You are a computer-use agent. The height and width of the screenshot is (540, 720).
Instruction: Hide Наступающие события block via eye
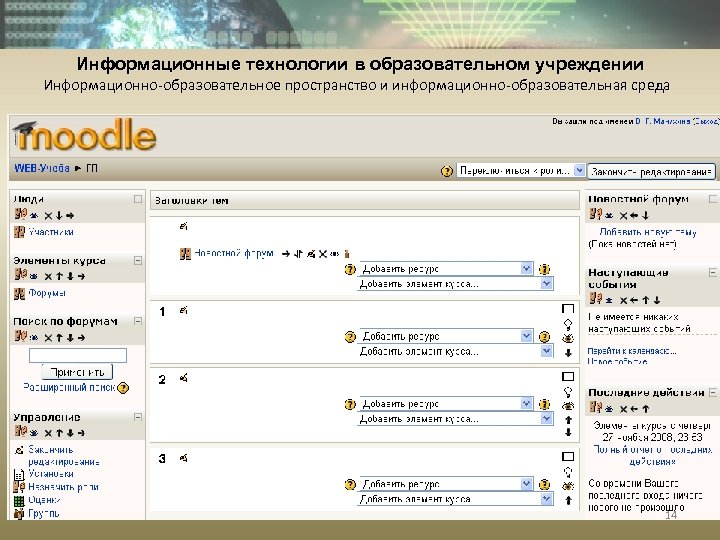[x=609, y=300]
